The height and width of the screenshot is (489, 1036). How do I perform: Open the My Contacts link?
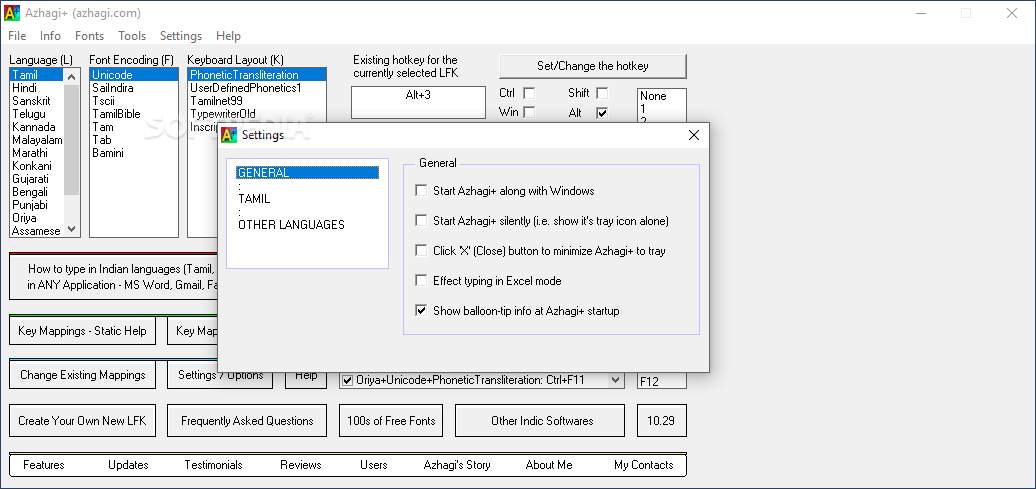click(644, 465)
